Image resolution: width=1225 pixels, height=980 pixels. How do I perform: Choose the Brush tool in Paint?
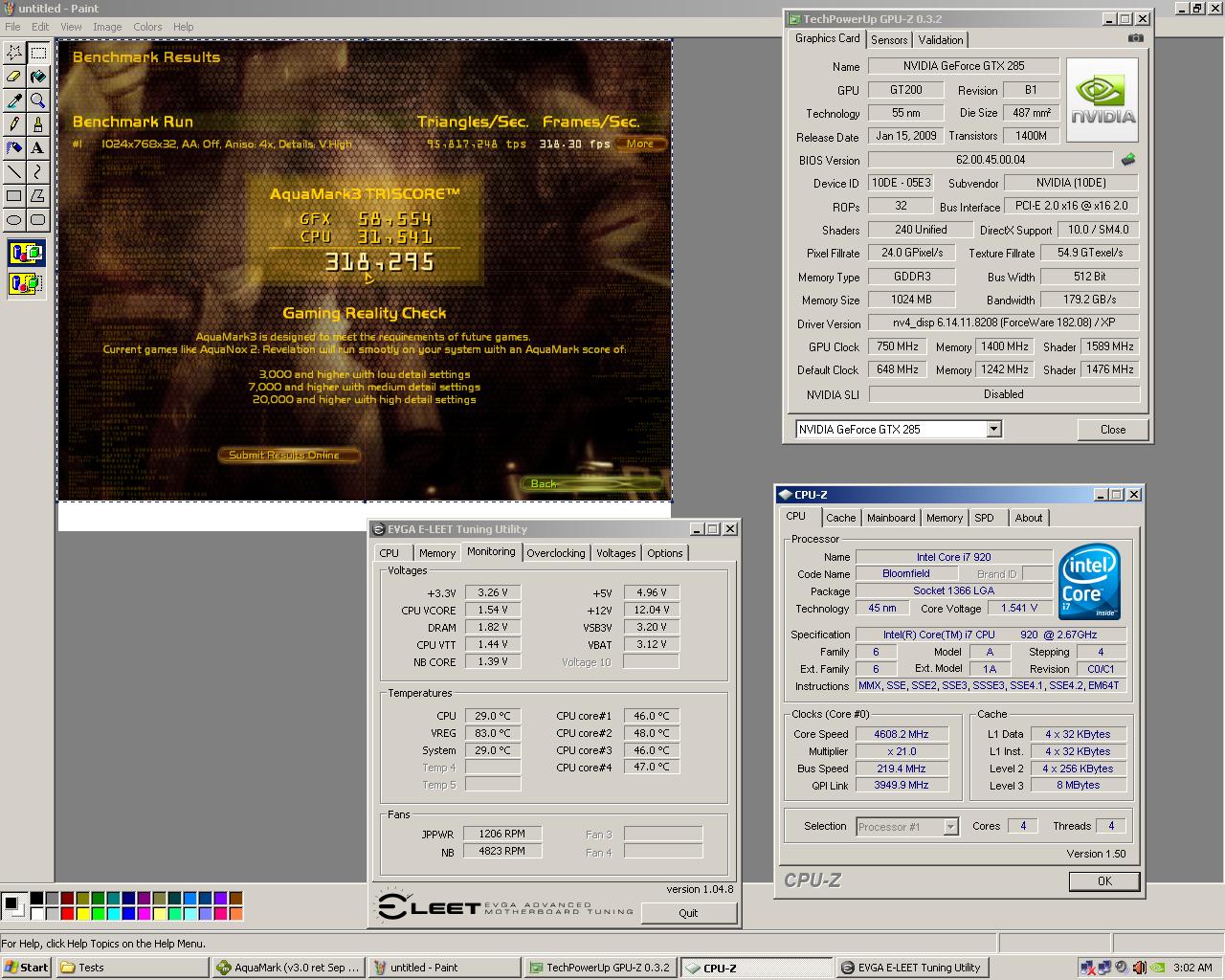(x=38, y=124)
